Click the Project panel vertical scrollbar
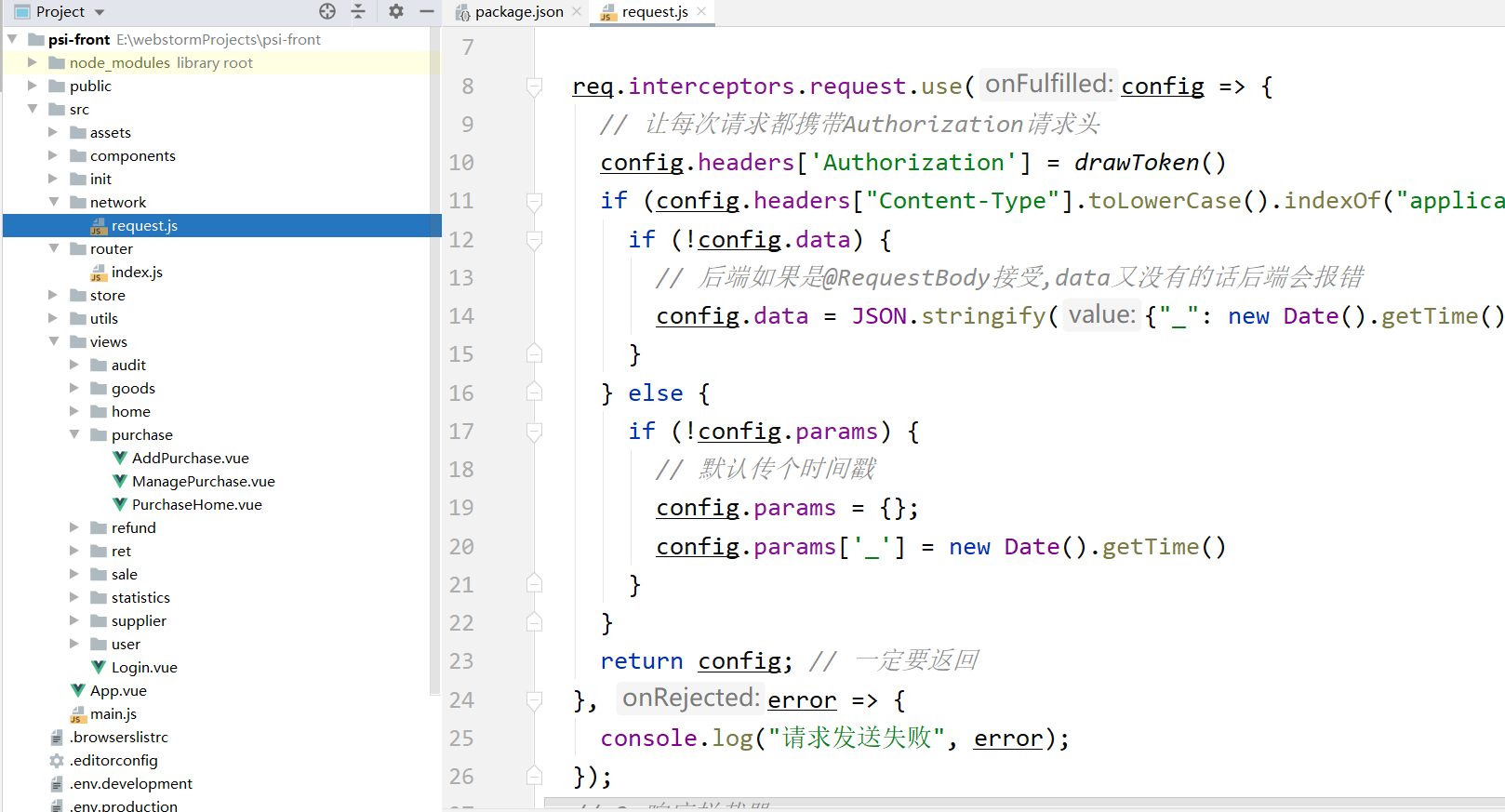This screenshot has height=812, width=1505. tap(434, 360)
